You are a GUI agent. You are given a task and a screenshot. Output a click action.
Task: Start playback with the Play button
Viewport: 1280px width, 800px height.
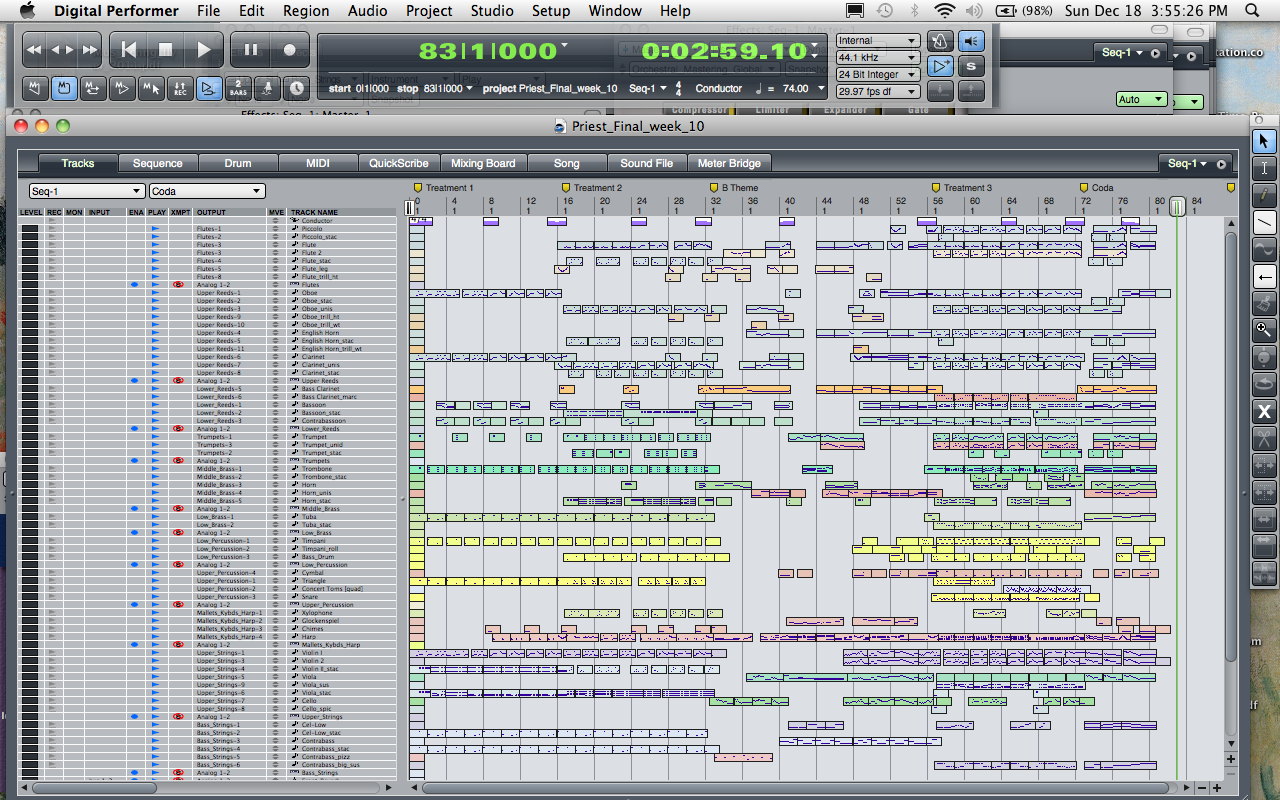coord(203,49)
